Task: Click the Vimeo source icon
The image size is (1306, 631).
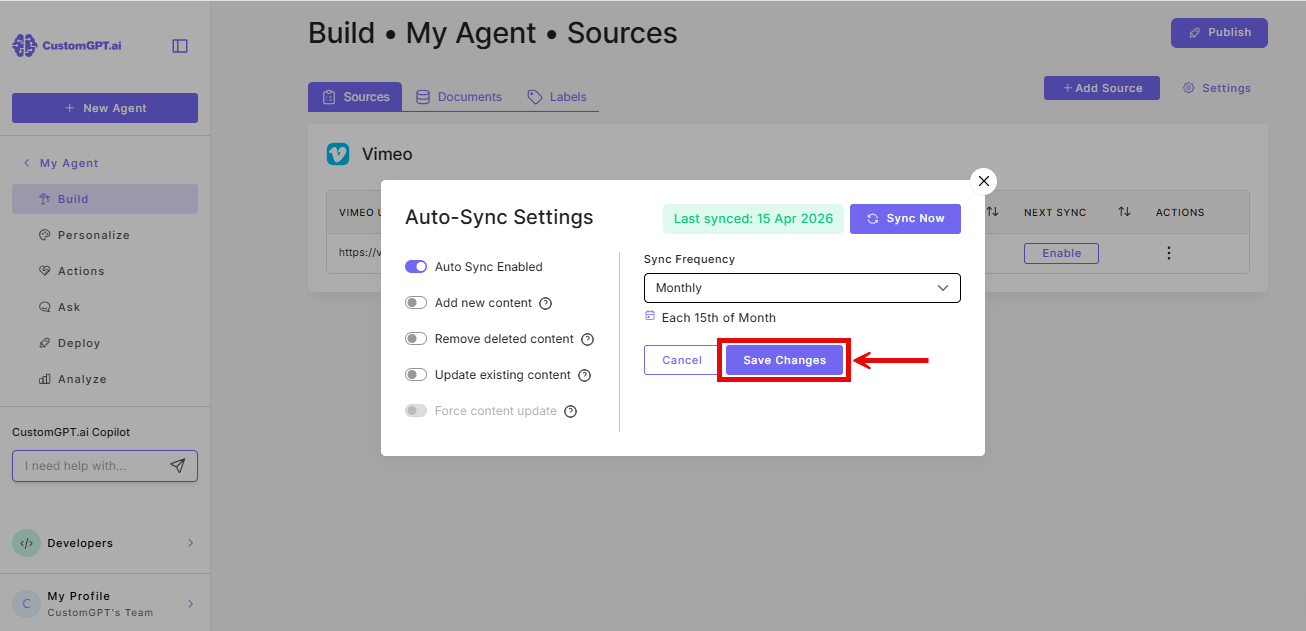Action: (339, 153)
